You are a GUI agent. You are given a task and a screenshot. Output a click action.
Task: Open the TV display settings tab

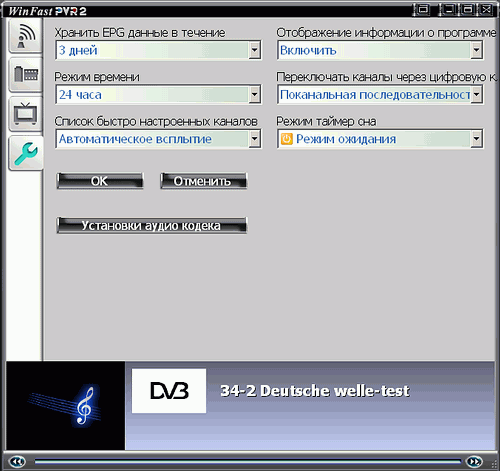25,114
